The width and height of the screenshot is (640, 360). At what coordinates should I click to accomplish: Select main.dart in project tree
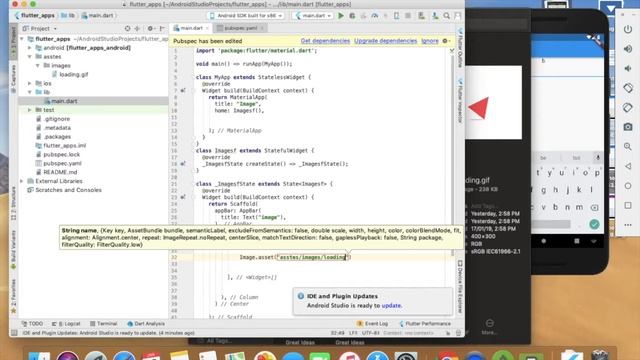60,101
